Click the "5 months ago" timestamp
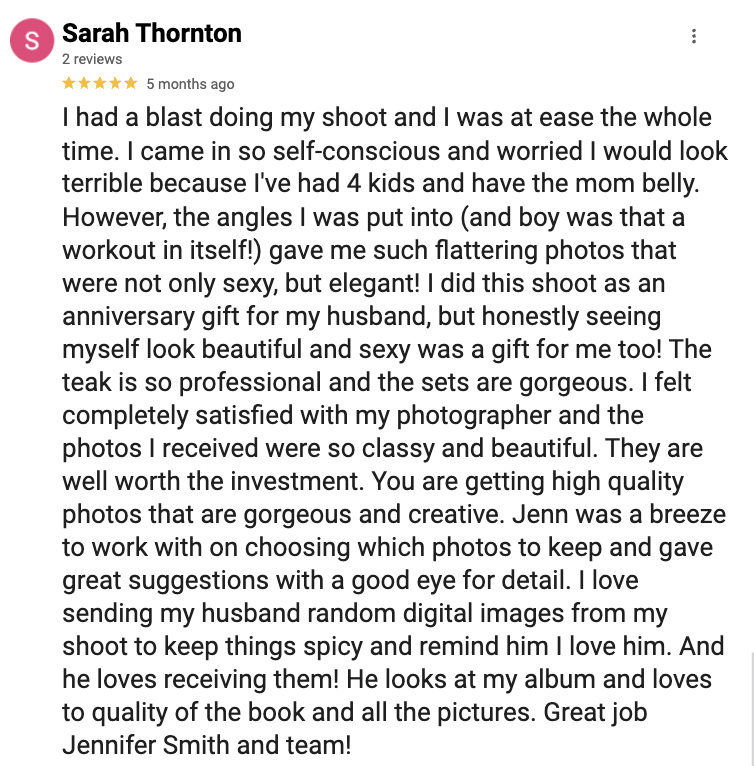This screenshot has width=754, height=766. click(190, 84)
